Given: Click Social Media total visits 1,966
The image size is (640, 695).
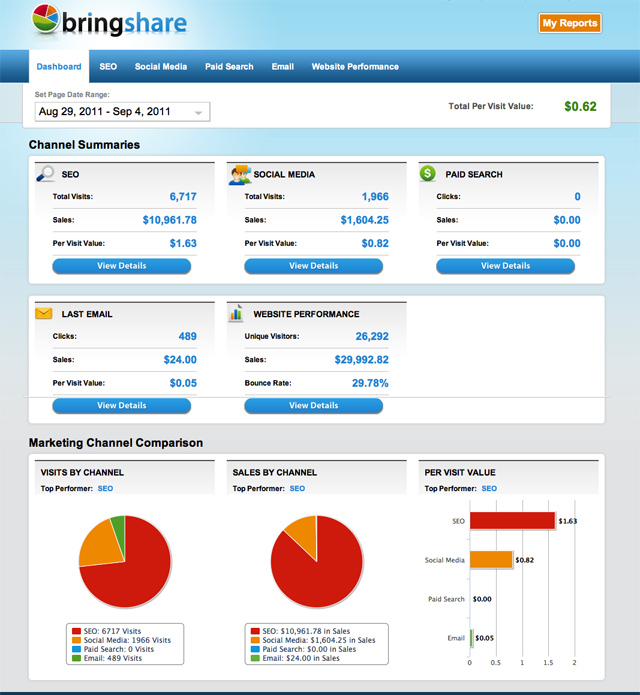Looking at the screenshot, I should point(375,197).
